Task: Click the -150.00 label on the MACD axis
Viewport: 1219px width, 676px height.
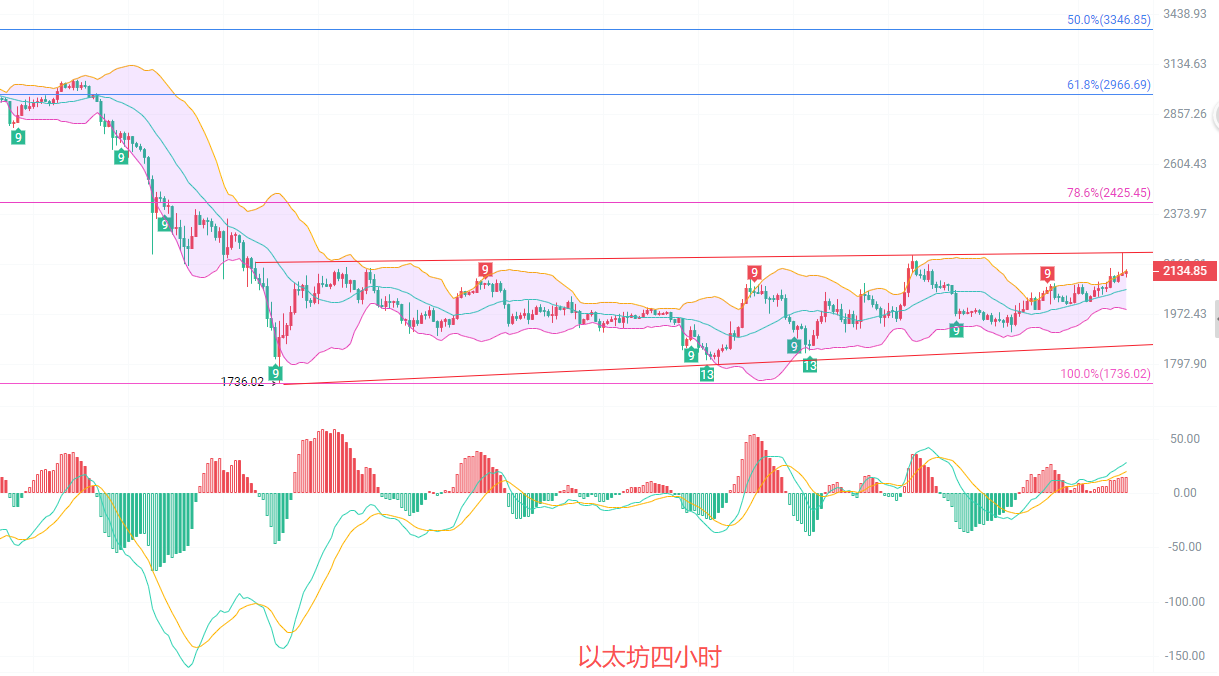Action: (1185, 656)
